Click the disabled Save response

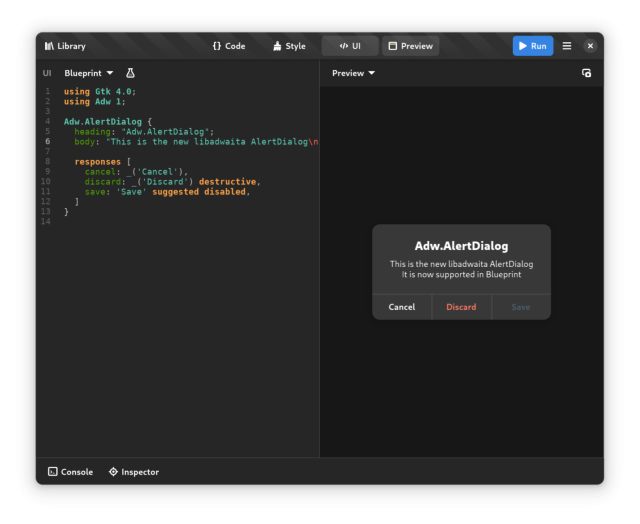521,307
